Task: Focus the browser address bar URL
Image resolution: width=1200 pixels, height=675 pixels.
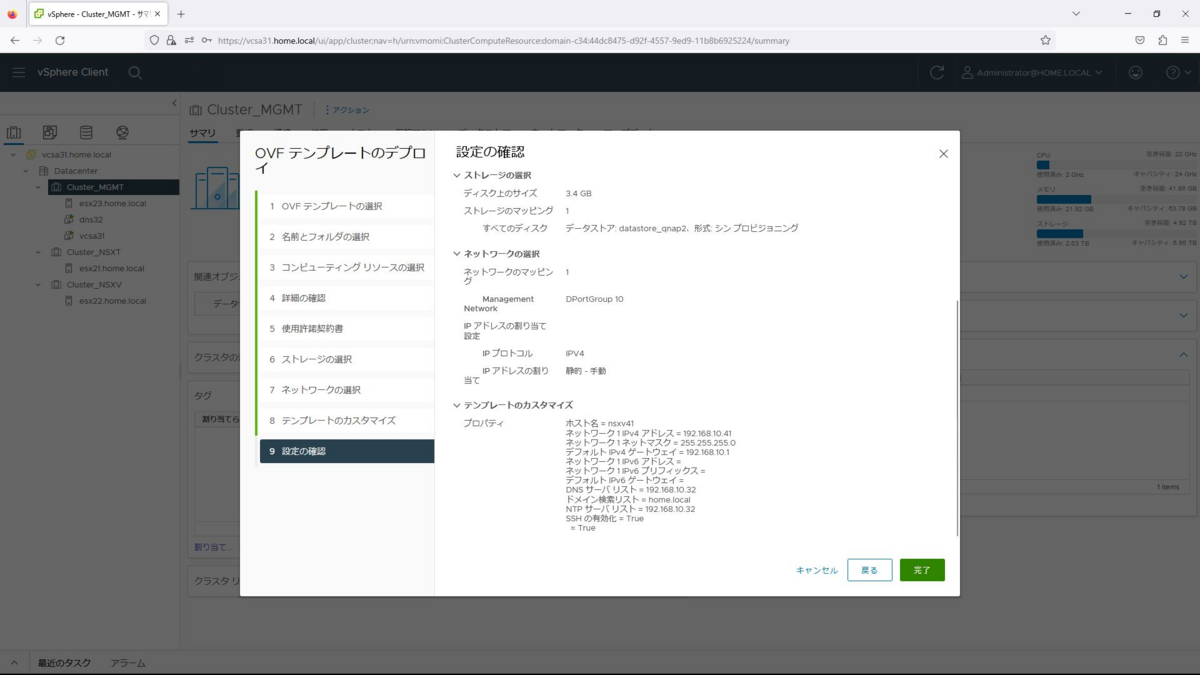Action: 503,41
